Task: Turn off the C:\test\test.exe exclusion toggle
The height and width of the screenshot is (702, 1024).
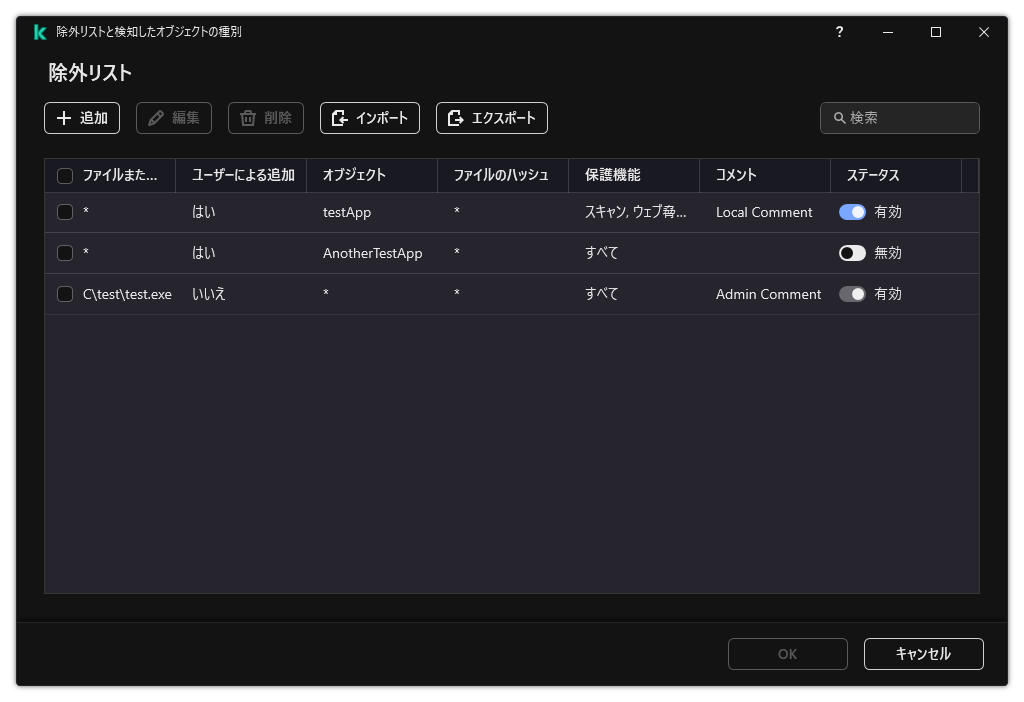Action: pos(852,294)
